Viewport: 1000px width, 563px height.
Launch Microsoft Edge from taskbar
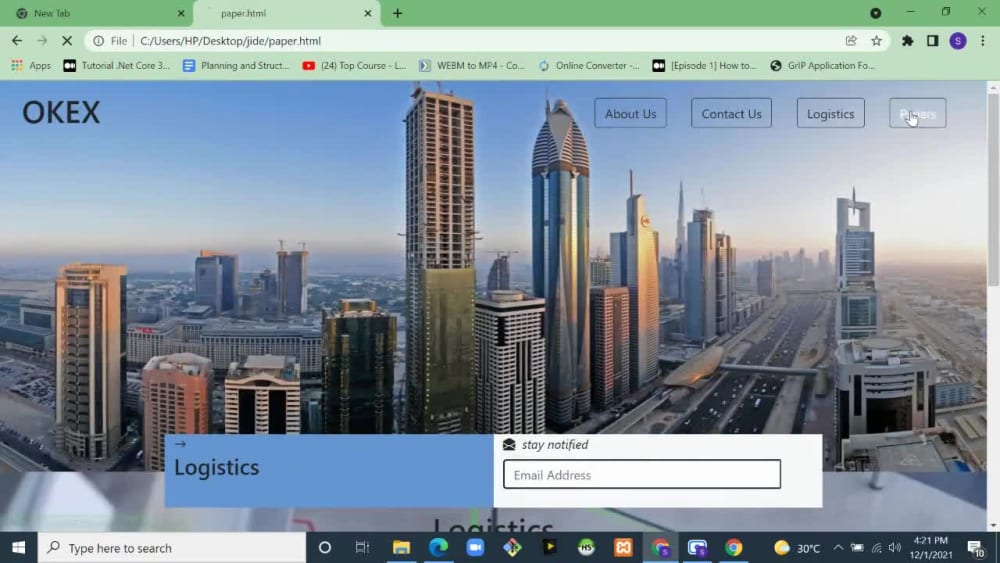pos(438,548)
